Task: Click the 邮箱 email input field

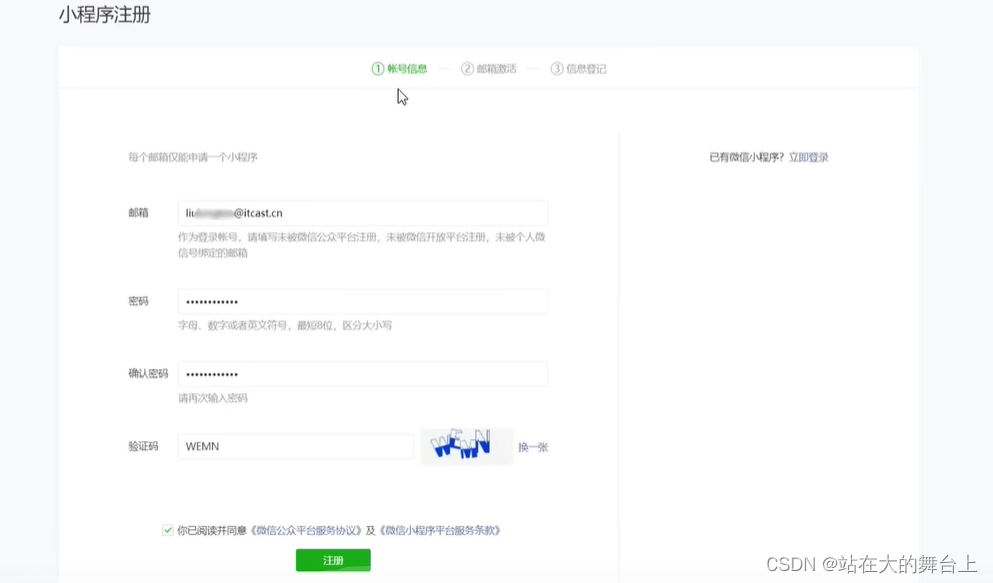Action: (x=362, y=213)
